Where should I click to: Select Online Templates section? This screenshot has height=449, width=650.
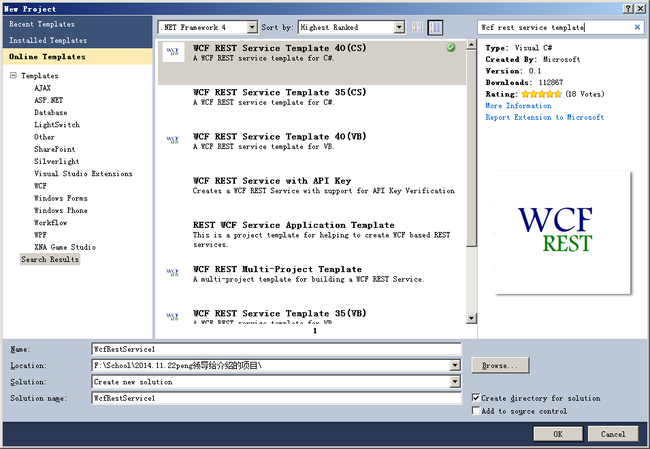tap(78, 56)
